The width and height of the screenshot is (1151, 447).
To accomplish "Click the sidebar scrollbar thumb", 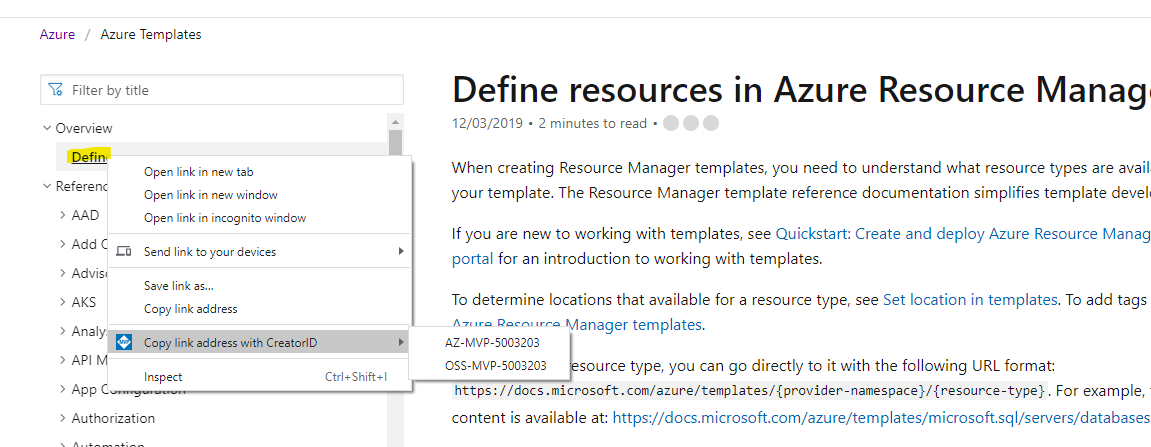I will click(x=396, y=143).
